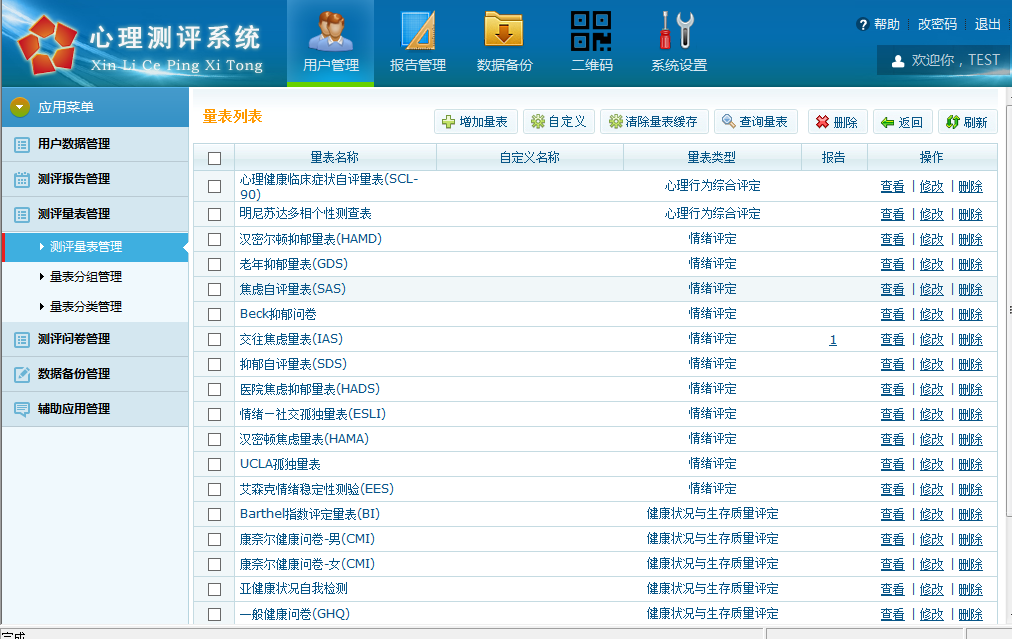The image size is (1012, 639).
Task: Open 测评报告管理 in the sidebar
Action: point(74,179)
